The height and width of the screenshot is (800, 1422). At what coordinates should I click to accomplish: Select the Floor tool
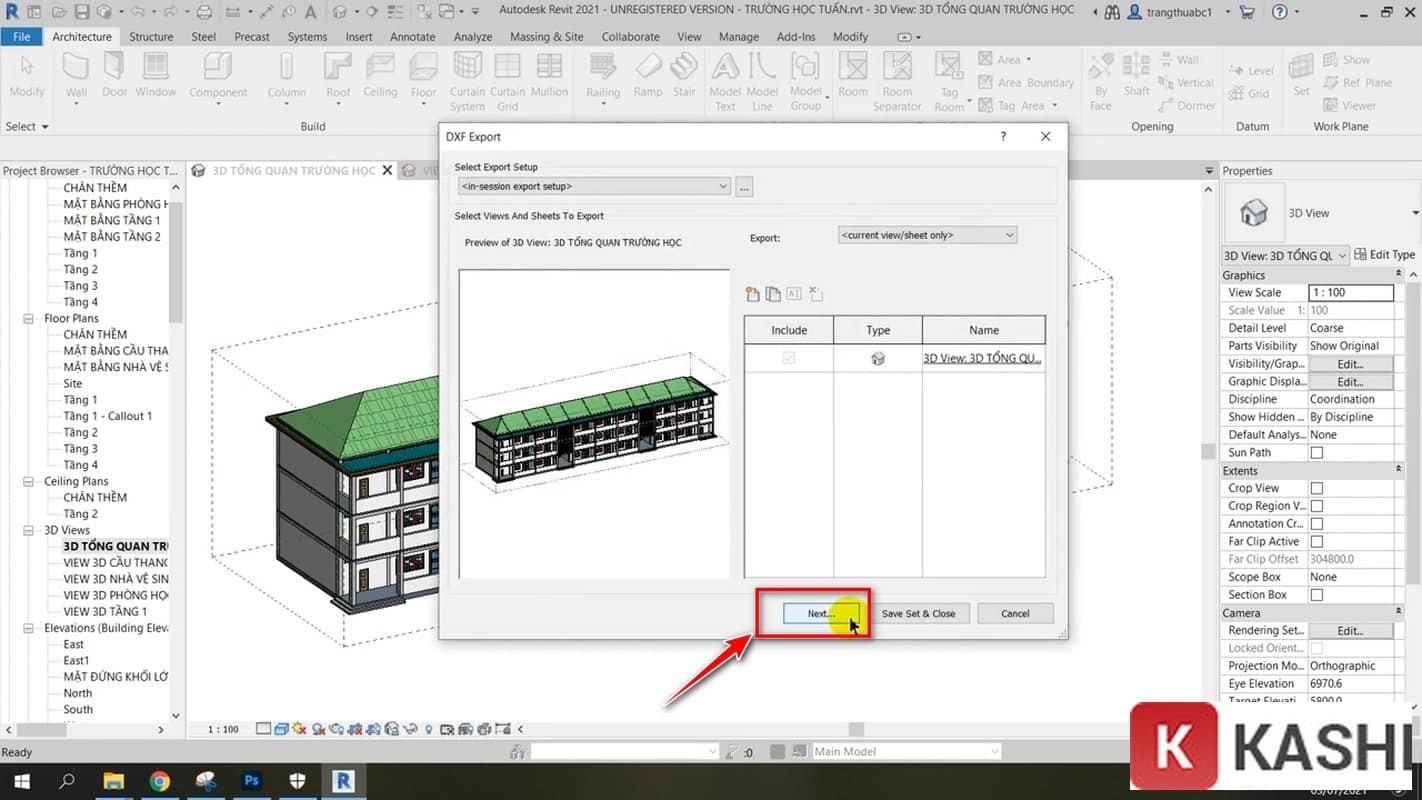[x=424, y=78]
